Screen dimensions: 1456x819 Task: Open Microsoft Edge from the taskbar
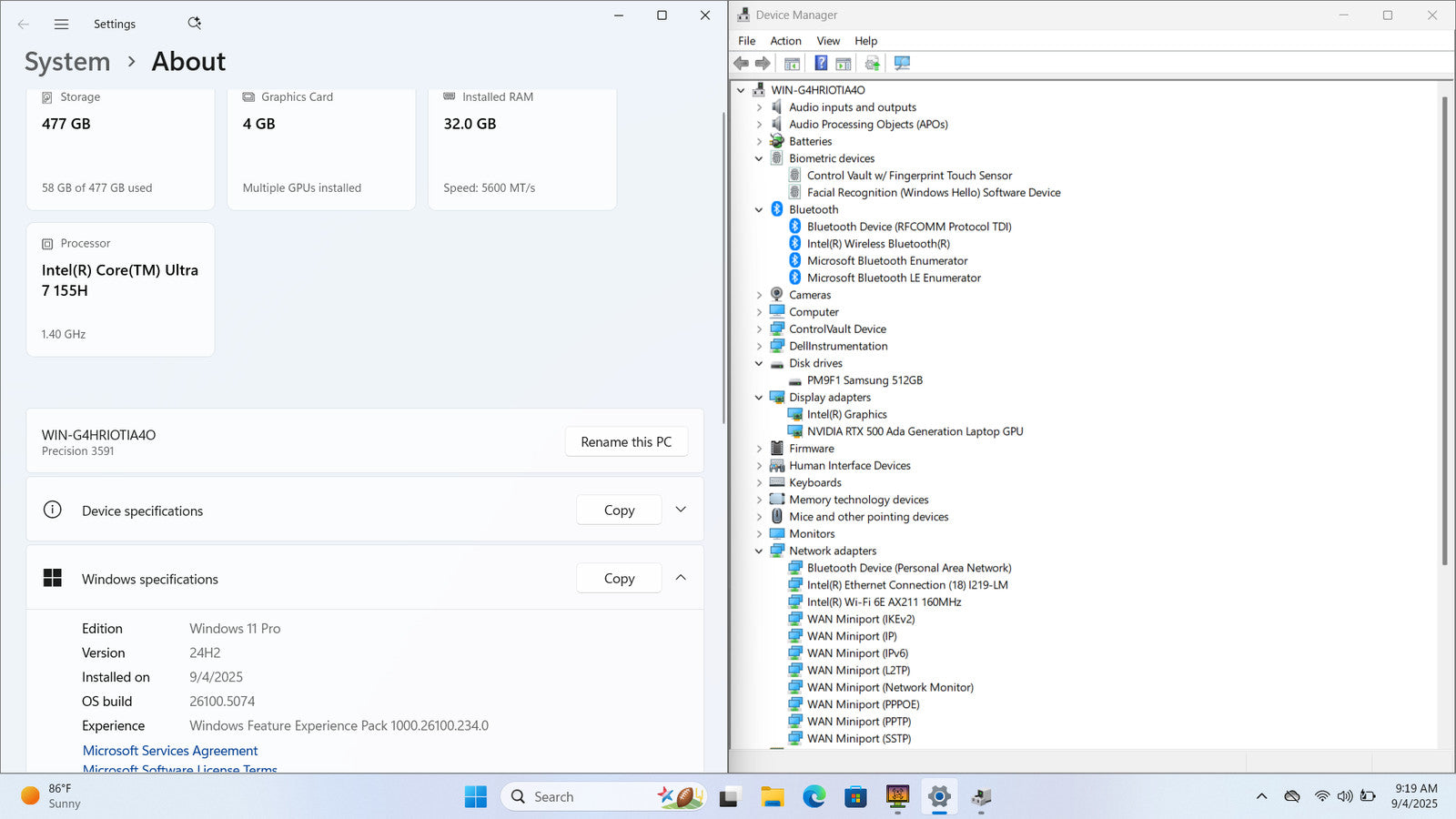(x=814, y=797)
